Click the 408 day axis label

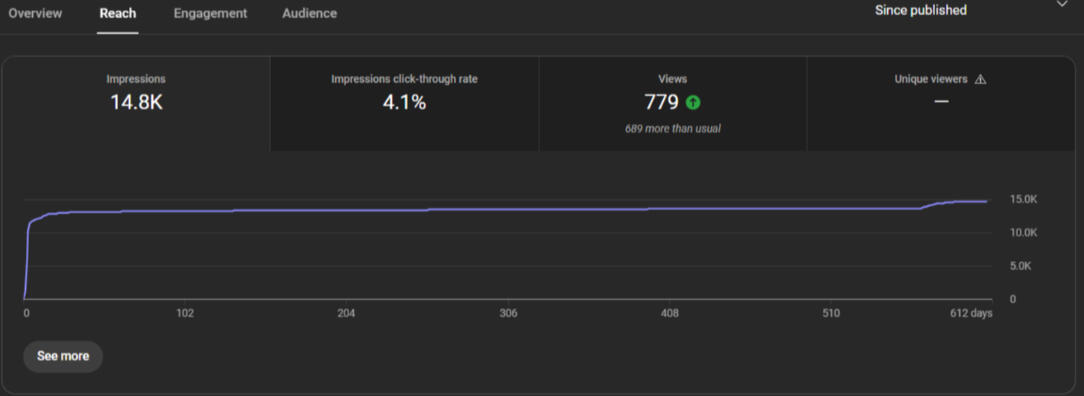tap(669, 313)
